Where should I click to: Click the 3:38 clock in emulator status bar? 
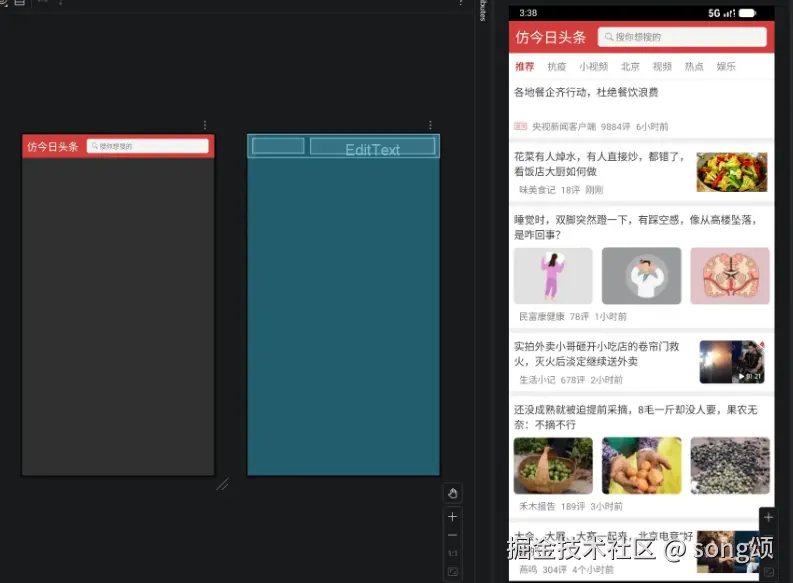(528, 13)
